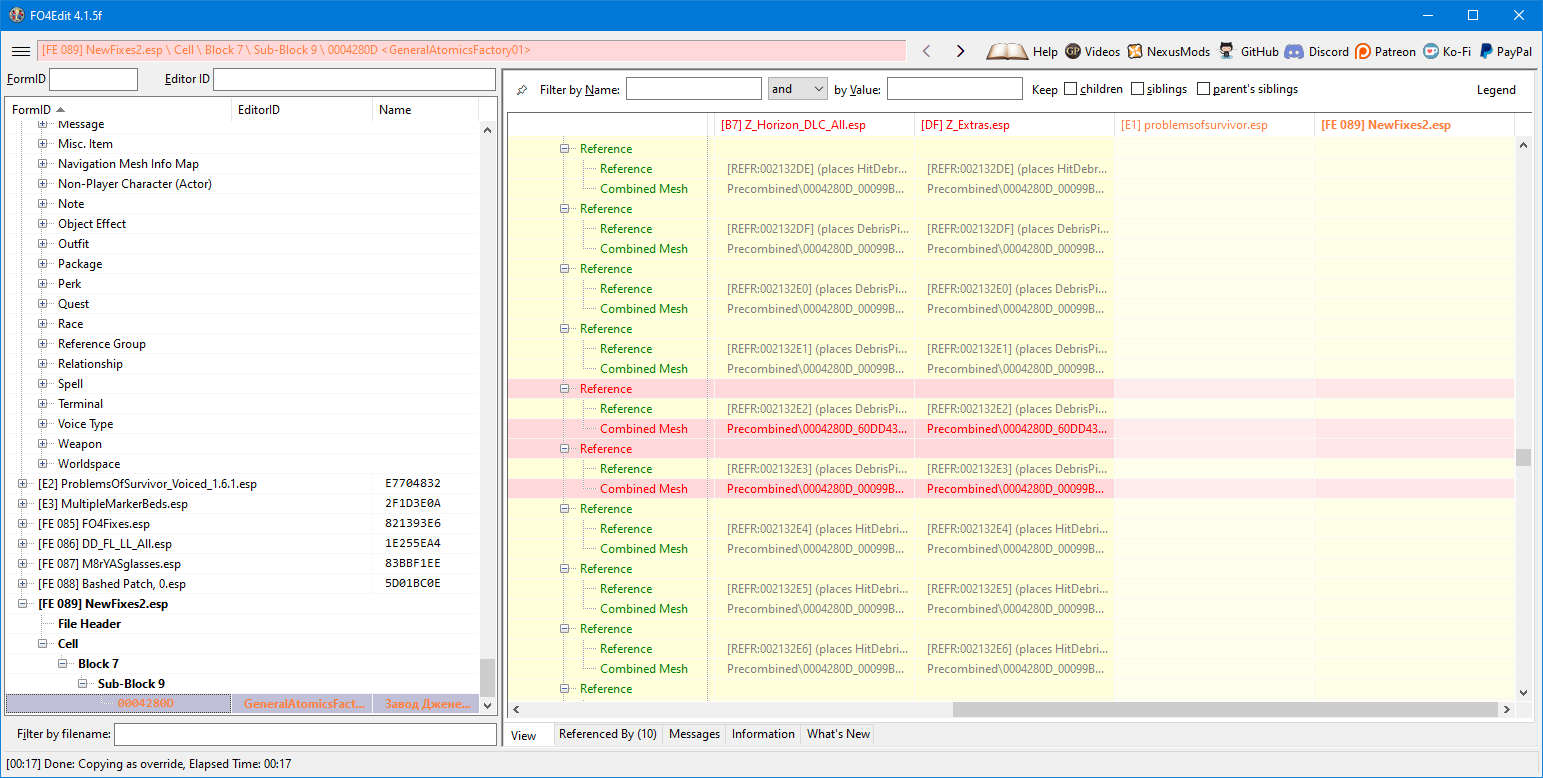Click the Legend button
Image resolution: width=1543 pixels, height=778 pixels.
[x=1496, y=89]
